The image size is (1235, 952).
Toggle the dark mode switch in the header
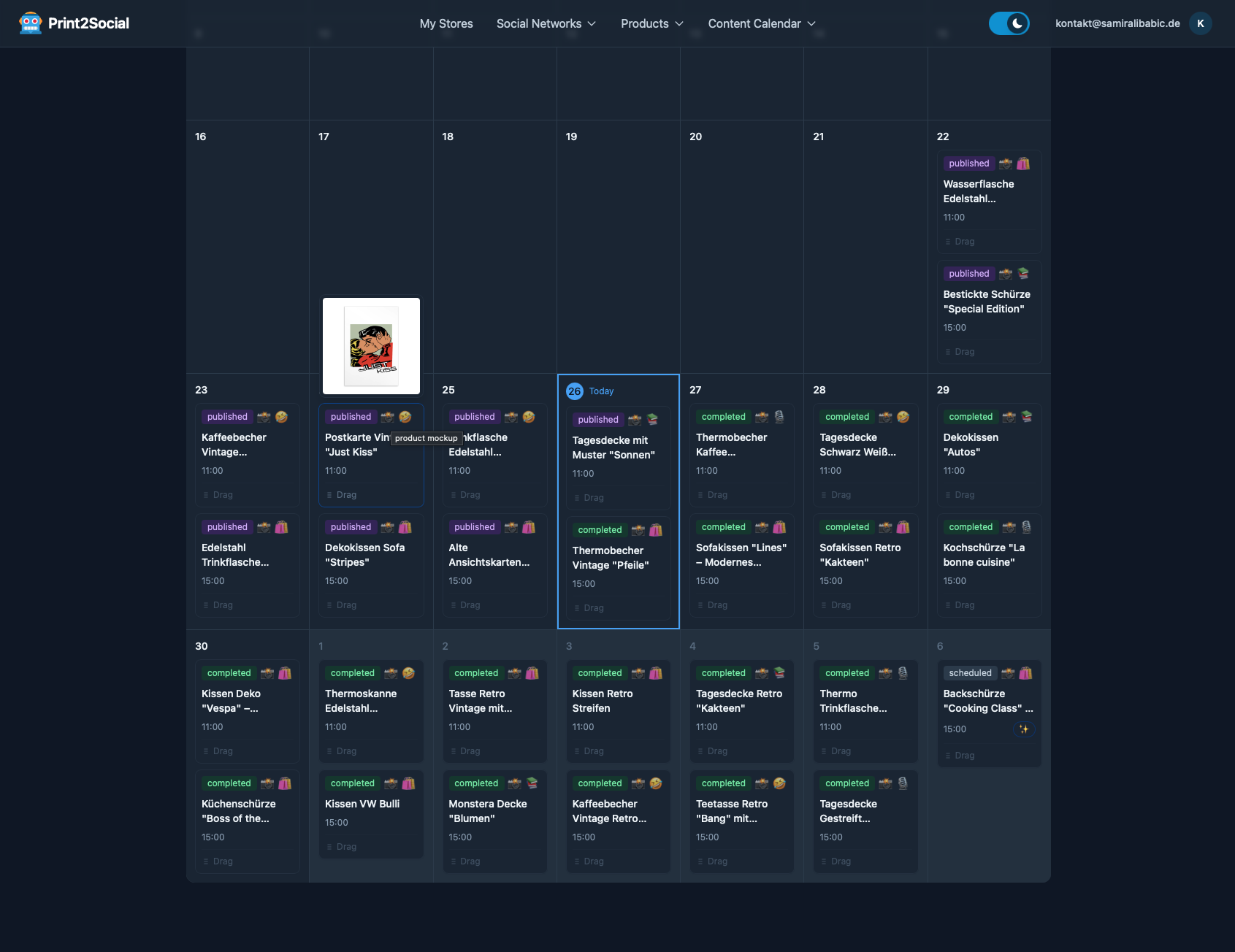(x=1009, y=23)
